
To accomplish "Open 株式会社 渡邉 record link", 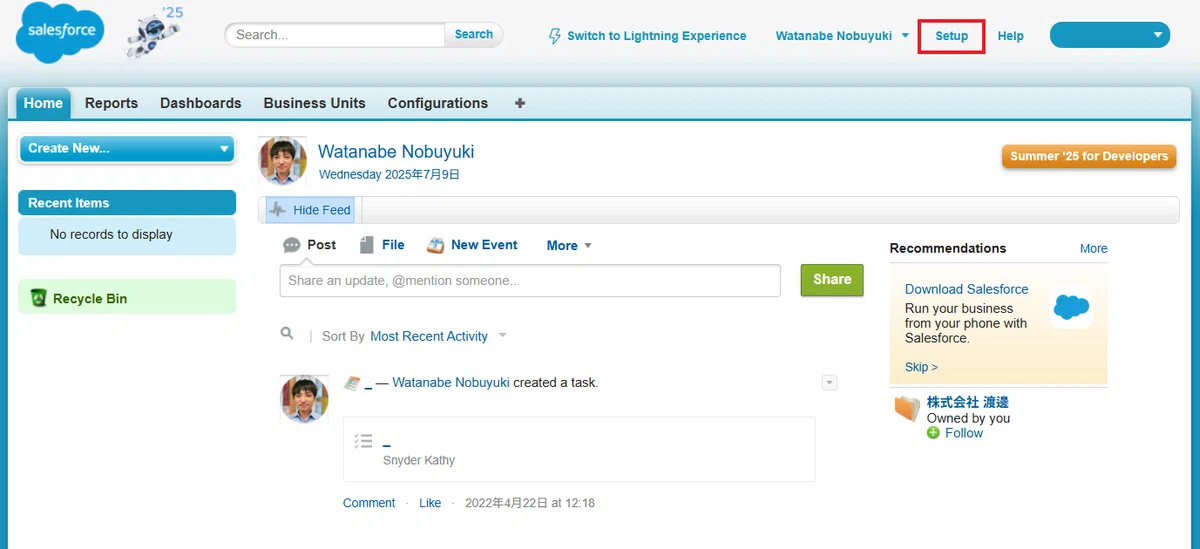I will [968, 402].
